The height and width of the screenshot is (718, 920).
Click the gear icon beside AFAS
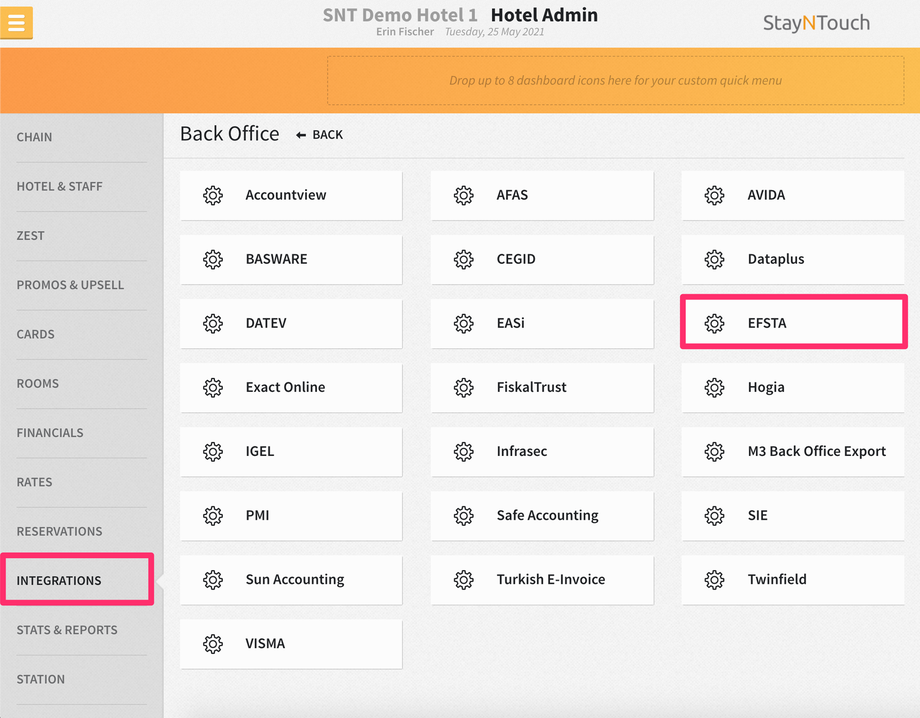click(464, 195)
